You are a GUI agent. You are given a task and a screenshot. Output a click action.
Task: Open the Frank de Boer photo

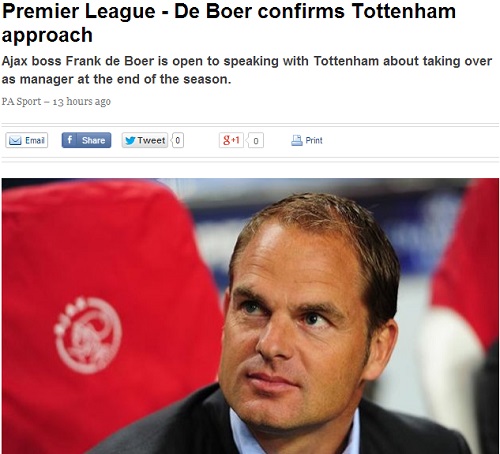point(250,316)
